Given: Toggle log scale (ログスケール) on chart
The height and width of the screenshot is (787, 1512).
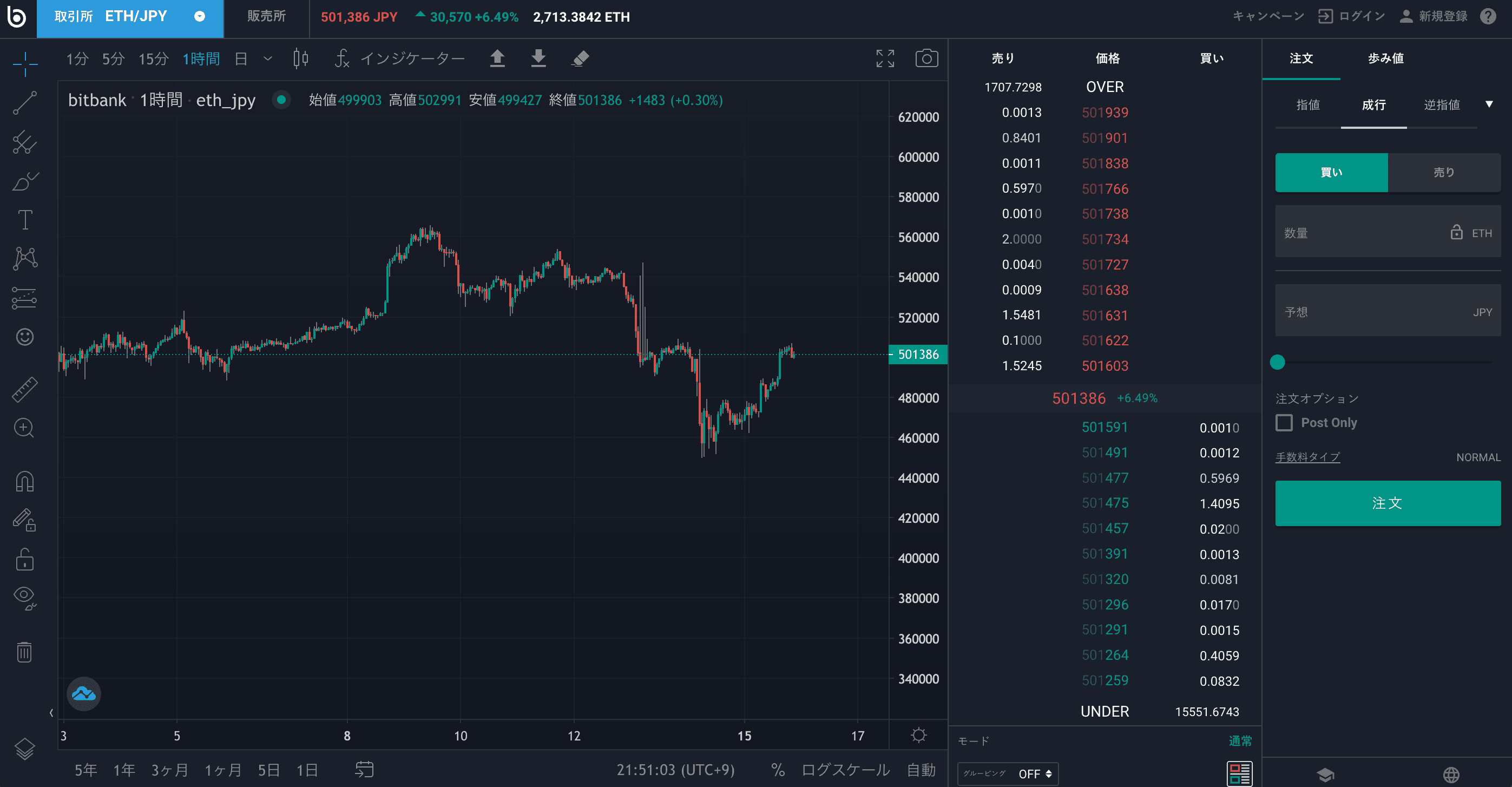Looking at the screenshot, I should 845,769.
